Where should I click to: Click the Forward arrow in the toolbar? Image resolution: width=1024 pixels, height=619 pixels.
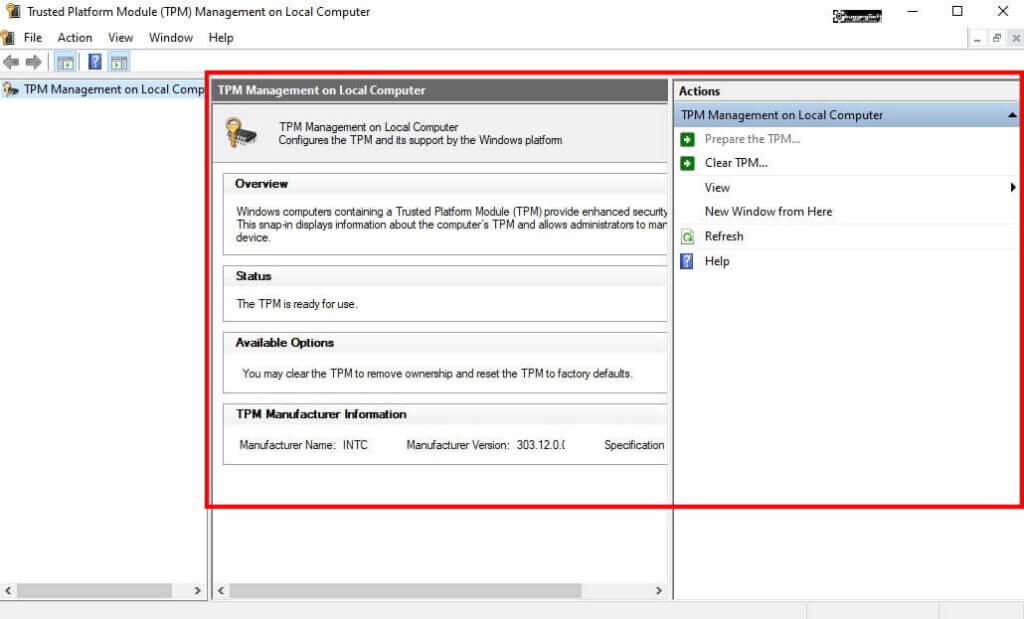[33, 62]
